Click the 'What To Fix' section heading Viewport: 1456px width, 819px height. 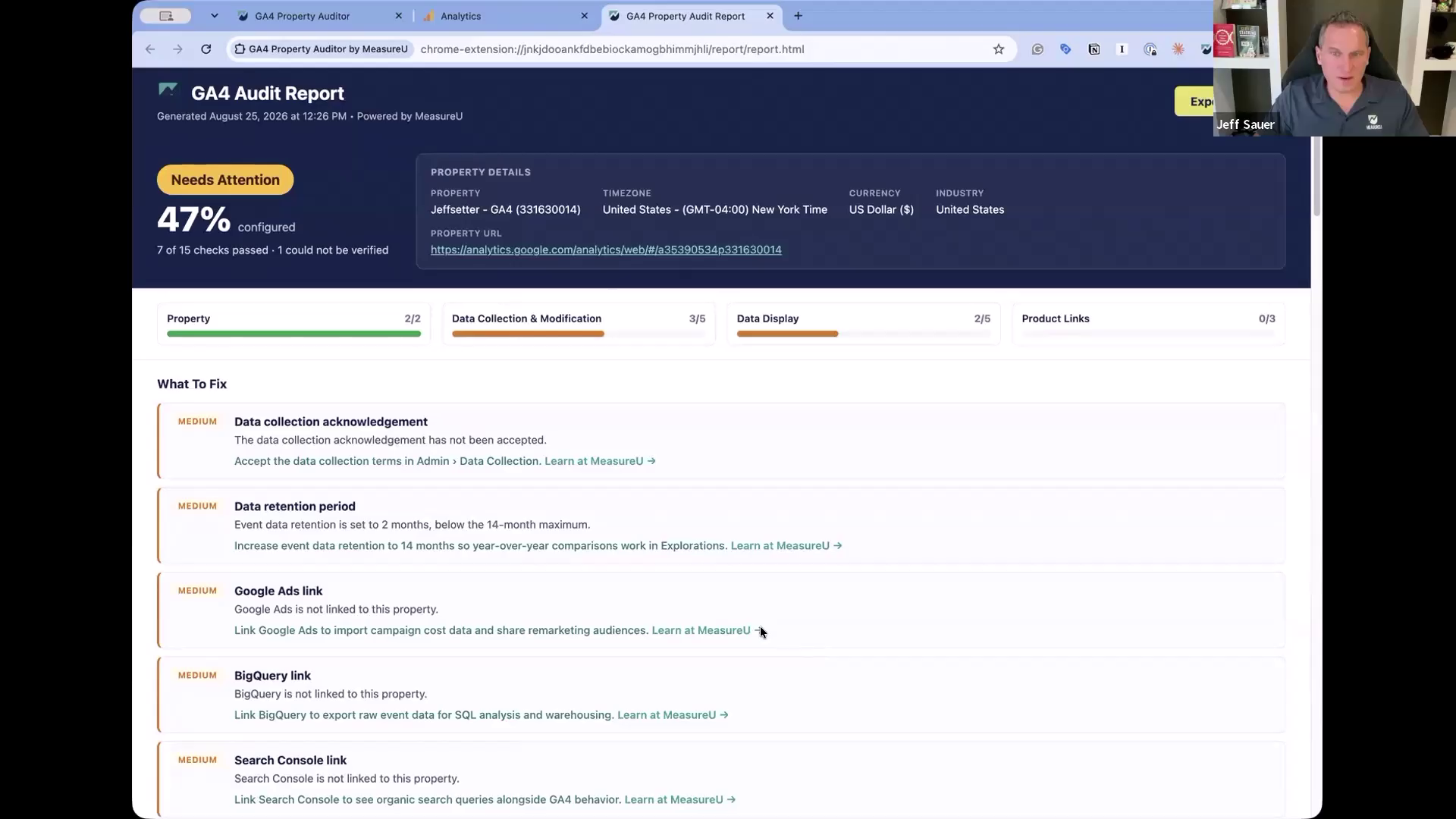[x=192, y=384]
